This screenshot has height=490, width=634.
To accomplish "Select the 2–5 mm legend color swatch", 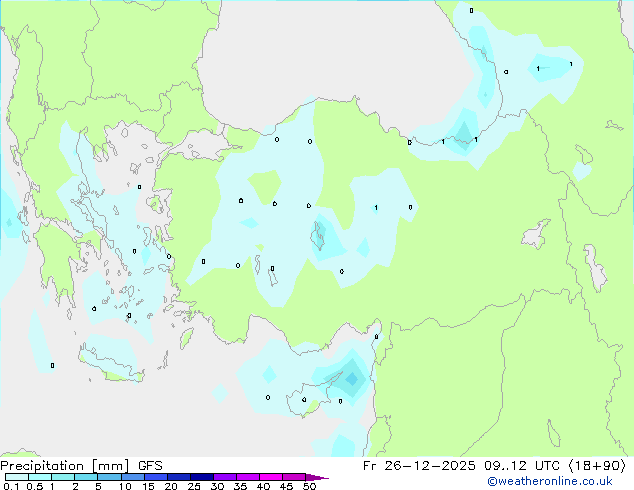I will click(x=86, y=477).
